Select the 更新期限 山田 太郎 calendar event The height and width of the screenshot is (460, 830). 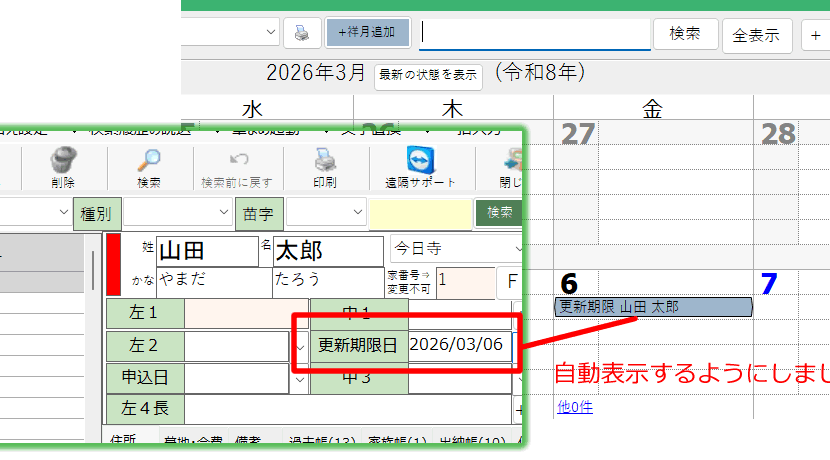click(652, 307)
